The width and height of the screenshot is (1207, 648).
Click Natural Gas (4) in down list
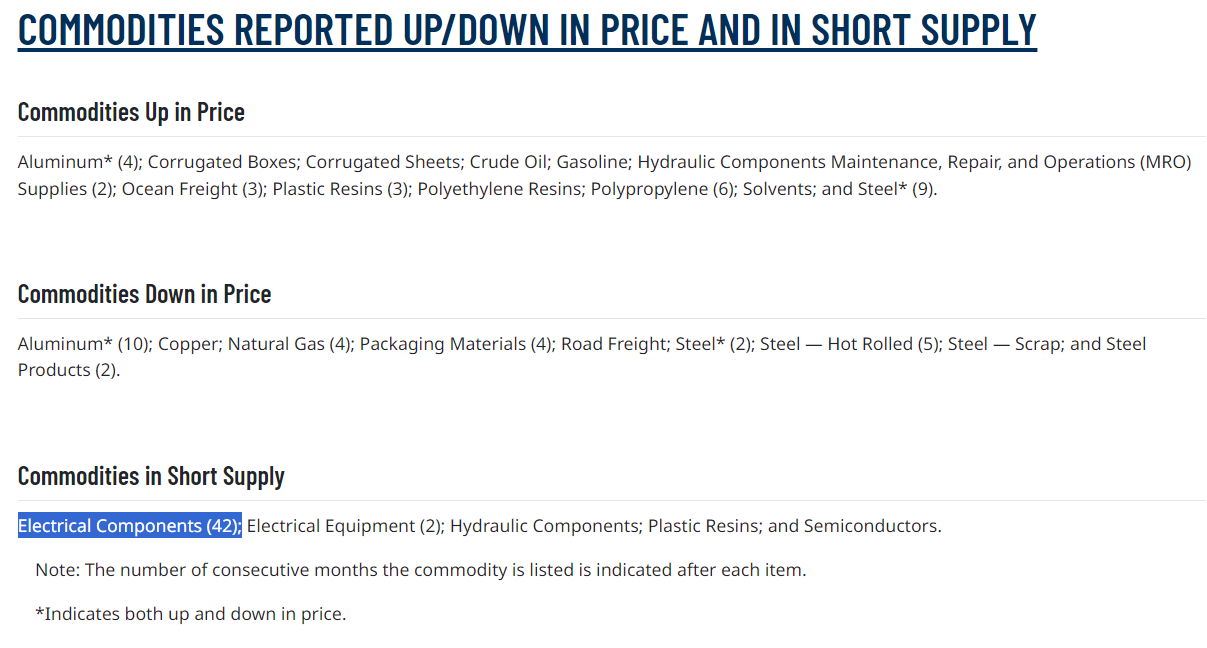tap(289, 344)
